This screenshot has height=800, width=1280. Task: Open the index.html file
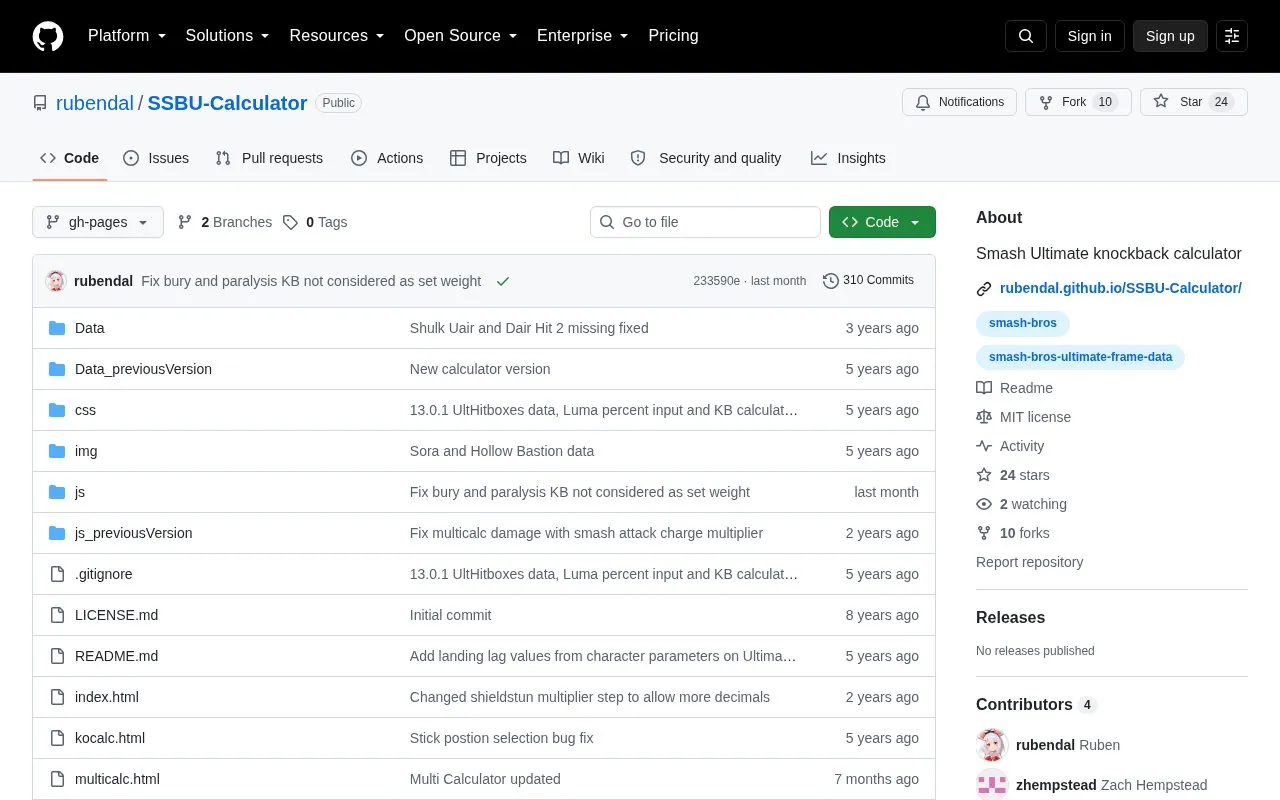click(x=107, y=697)
